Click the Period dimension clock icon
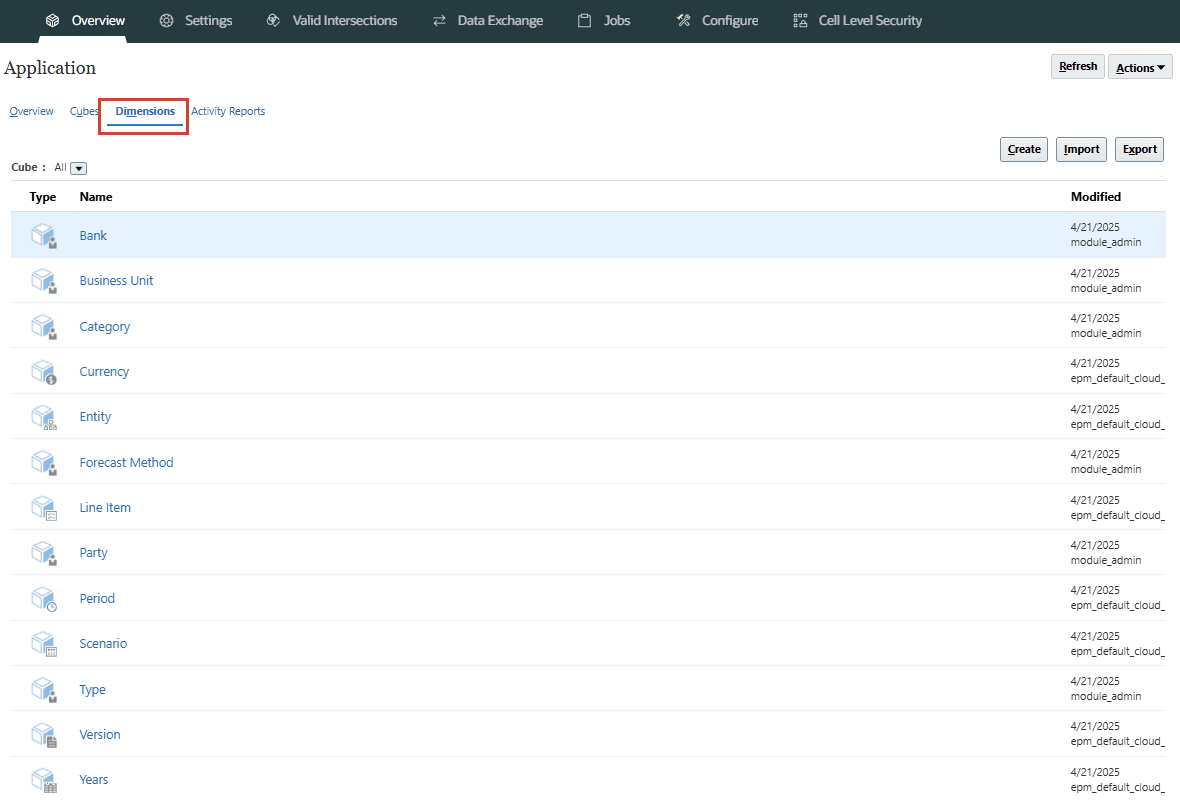1180x800 pixels. [x=44, y=599]
